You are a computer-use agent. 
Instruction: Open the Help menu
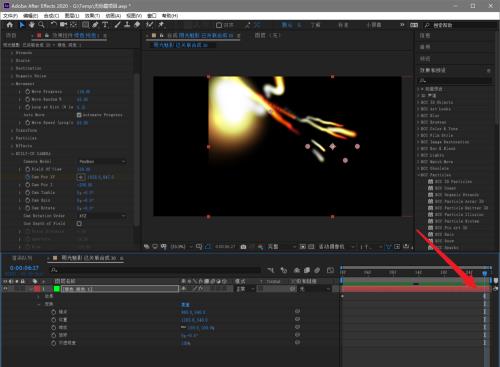point(170,16)
